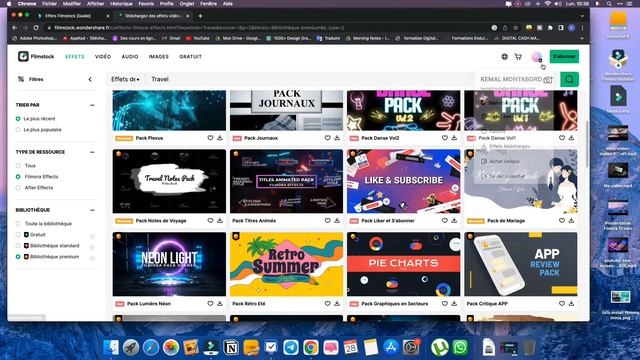
Task: Collapse the Trier par section
Action: 92,105
